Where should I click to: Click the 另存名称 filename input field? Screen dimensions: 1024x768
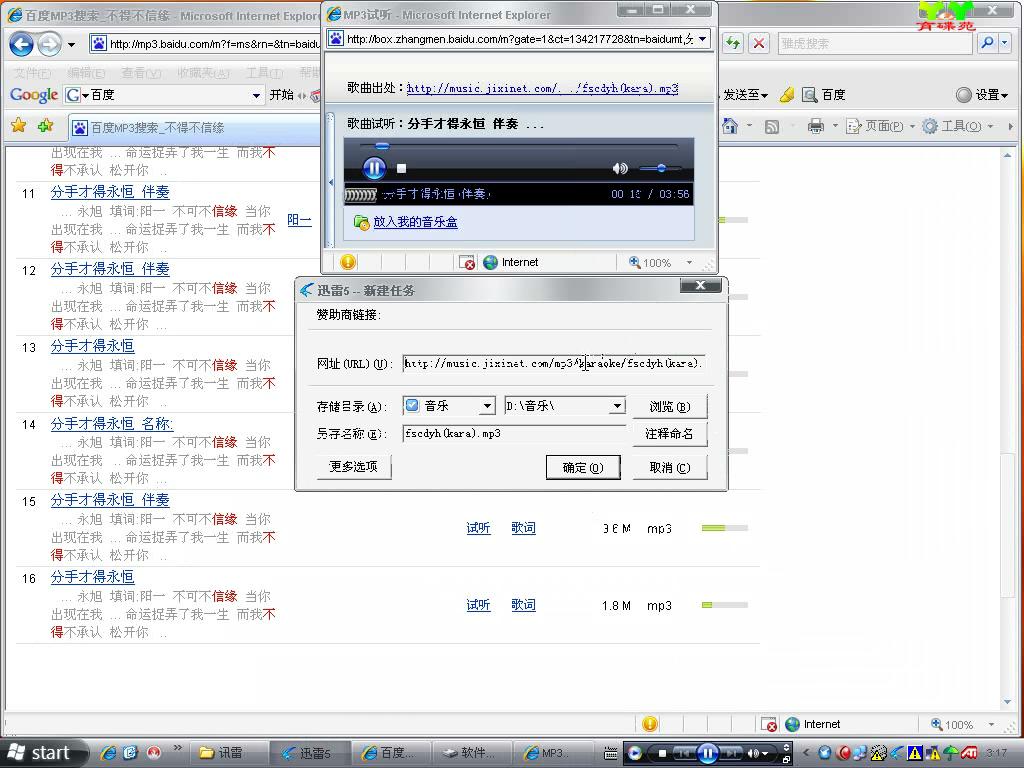(x=515, y=434)
